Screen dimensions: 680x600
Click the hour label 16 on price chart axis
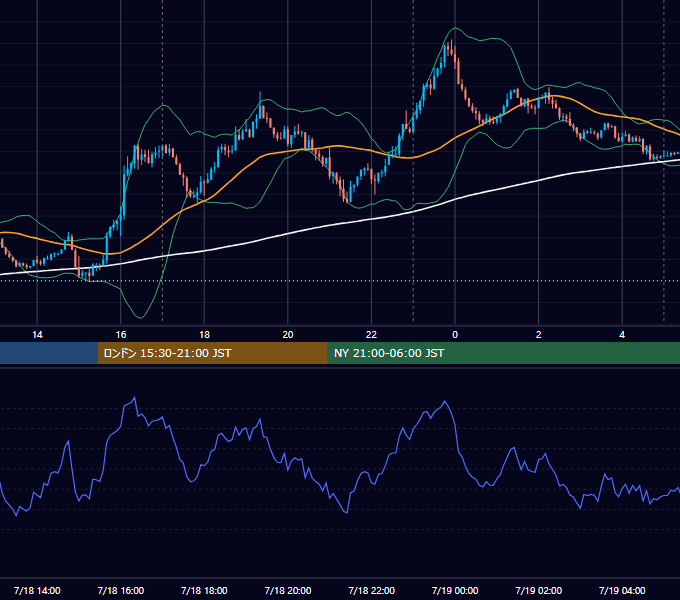tap(121, 335)
